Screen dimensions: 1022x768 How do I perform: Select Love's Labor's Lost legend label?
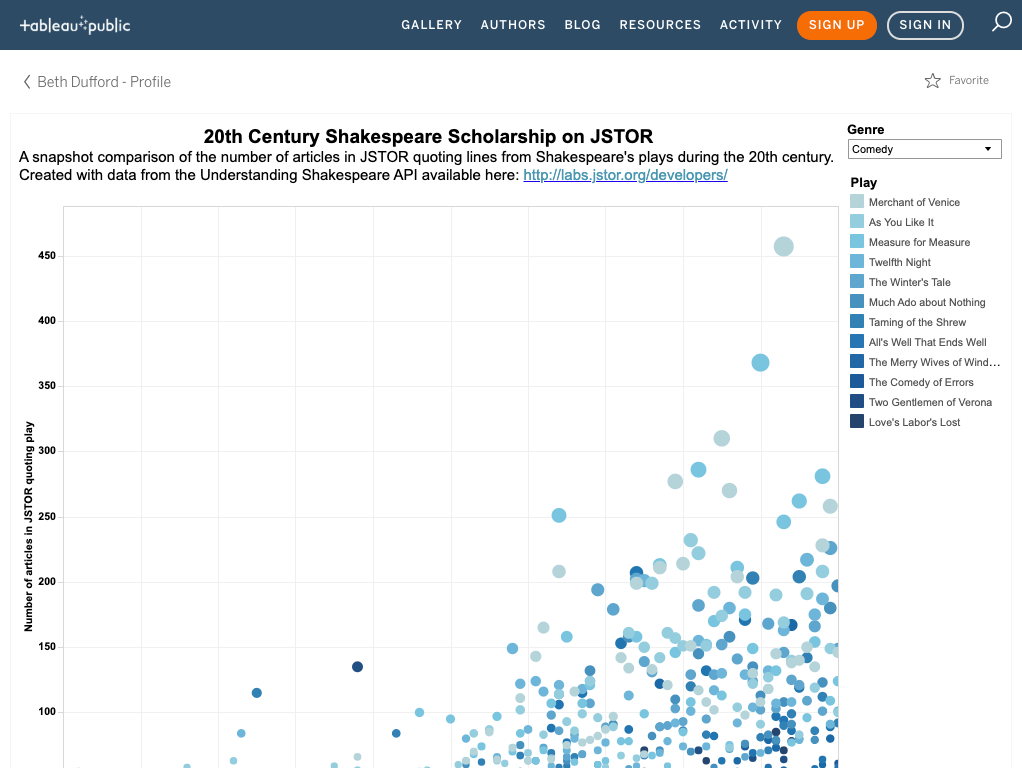(914, 422)
